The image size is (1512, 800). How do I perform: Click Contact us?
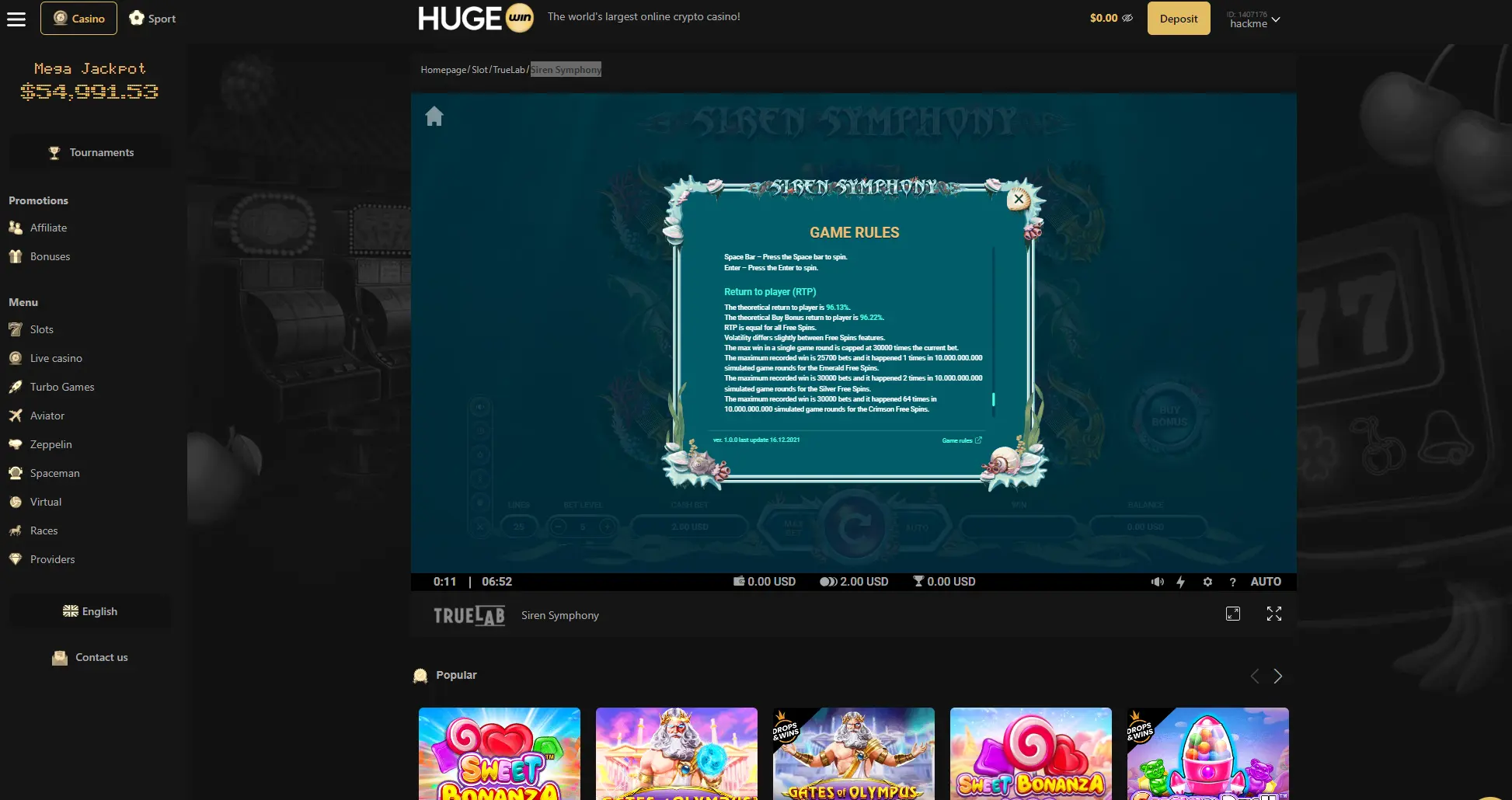(x=90, y=657)
